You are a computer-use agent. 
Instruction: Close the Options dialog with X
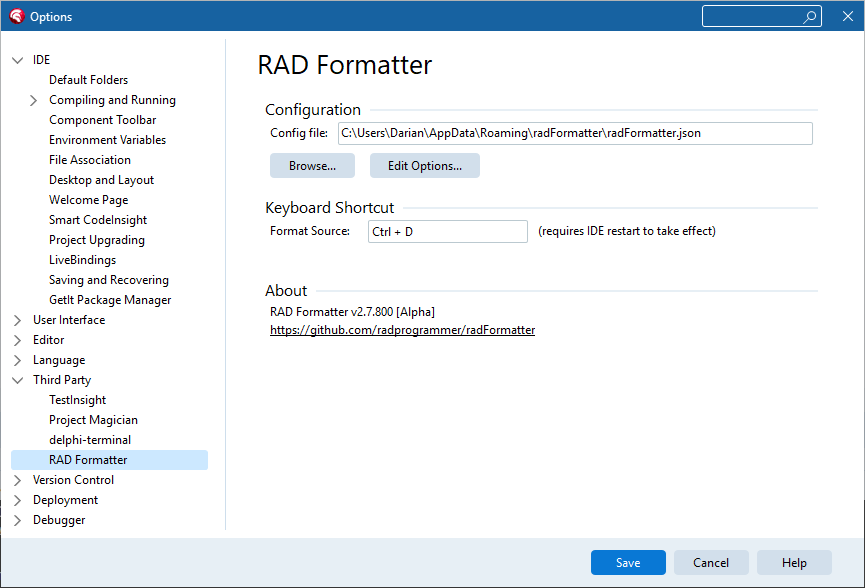tap(848, 17)
